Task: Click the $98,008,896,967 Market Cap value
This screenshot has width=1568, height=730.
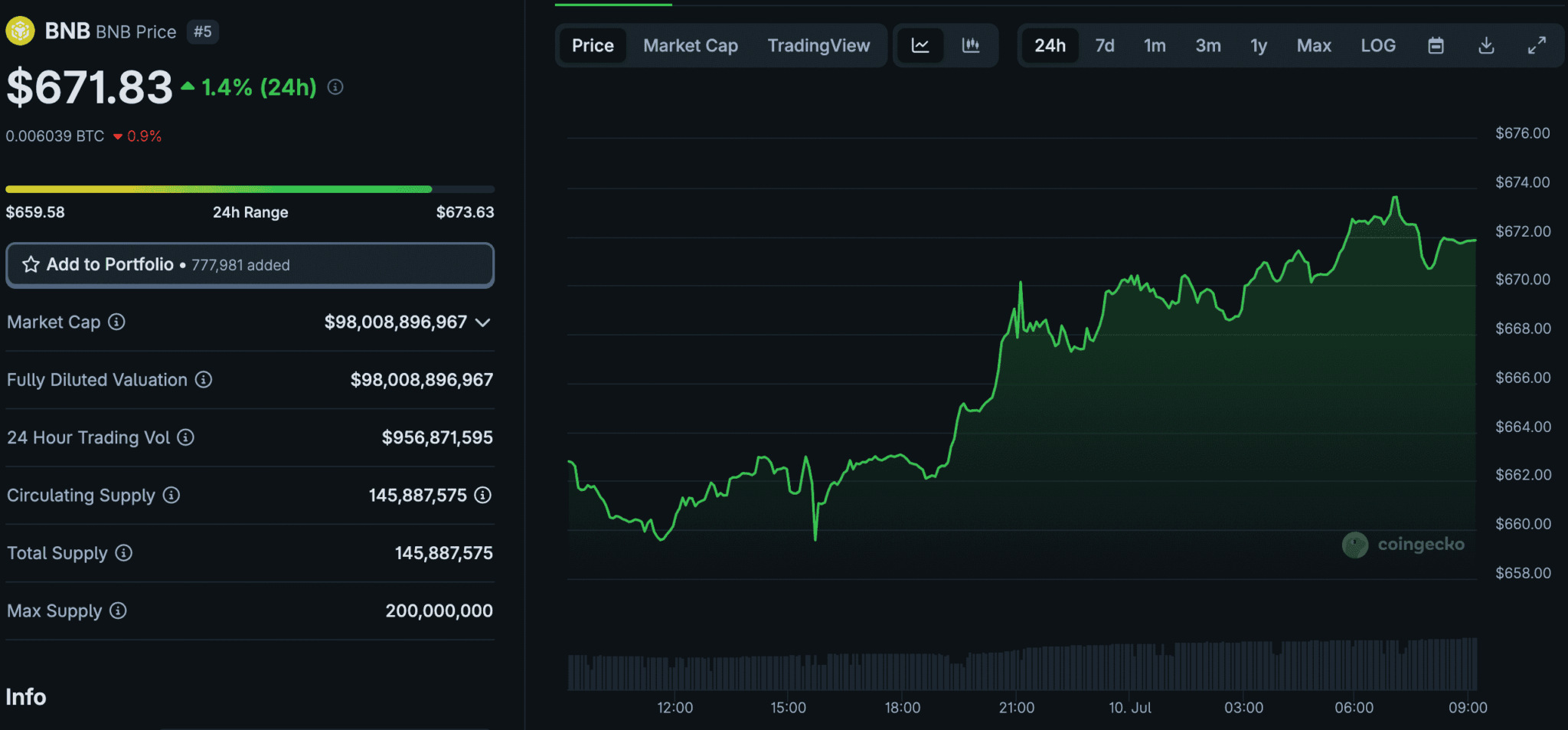Action: click(395, 322)
